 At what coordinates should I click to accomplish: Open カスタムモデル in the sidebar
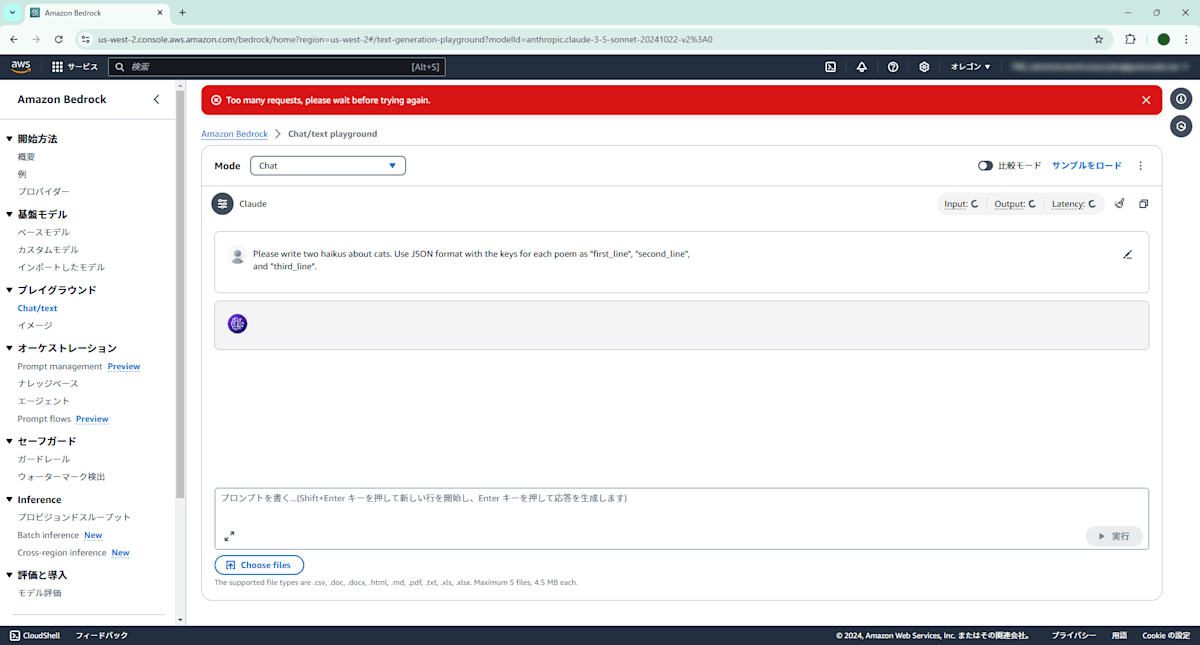[x=47, y=250]
